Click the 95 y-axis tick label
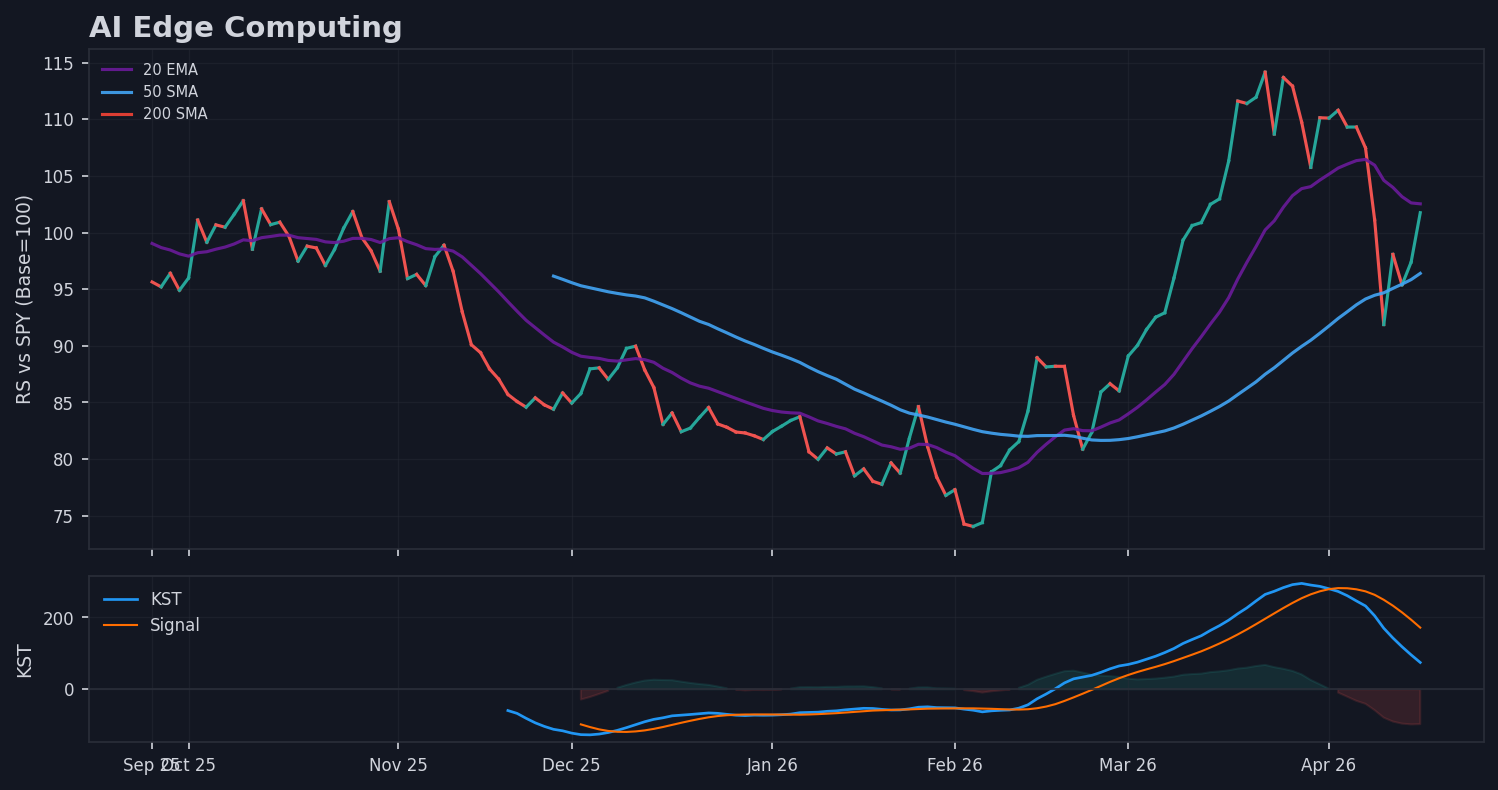 [x=64, y=290]
